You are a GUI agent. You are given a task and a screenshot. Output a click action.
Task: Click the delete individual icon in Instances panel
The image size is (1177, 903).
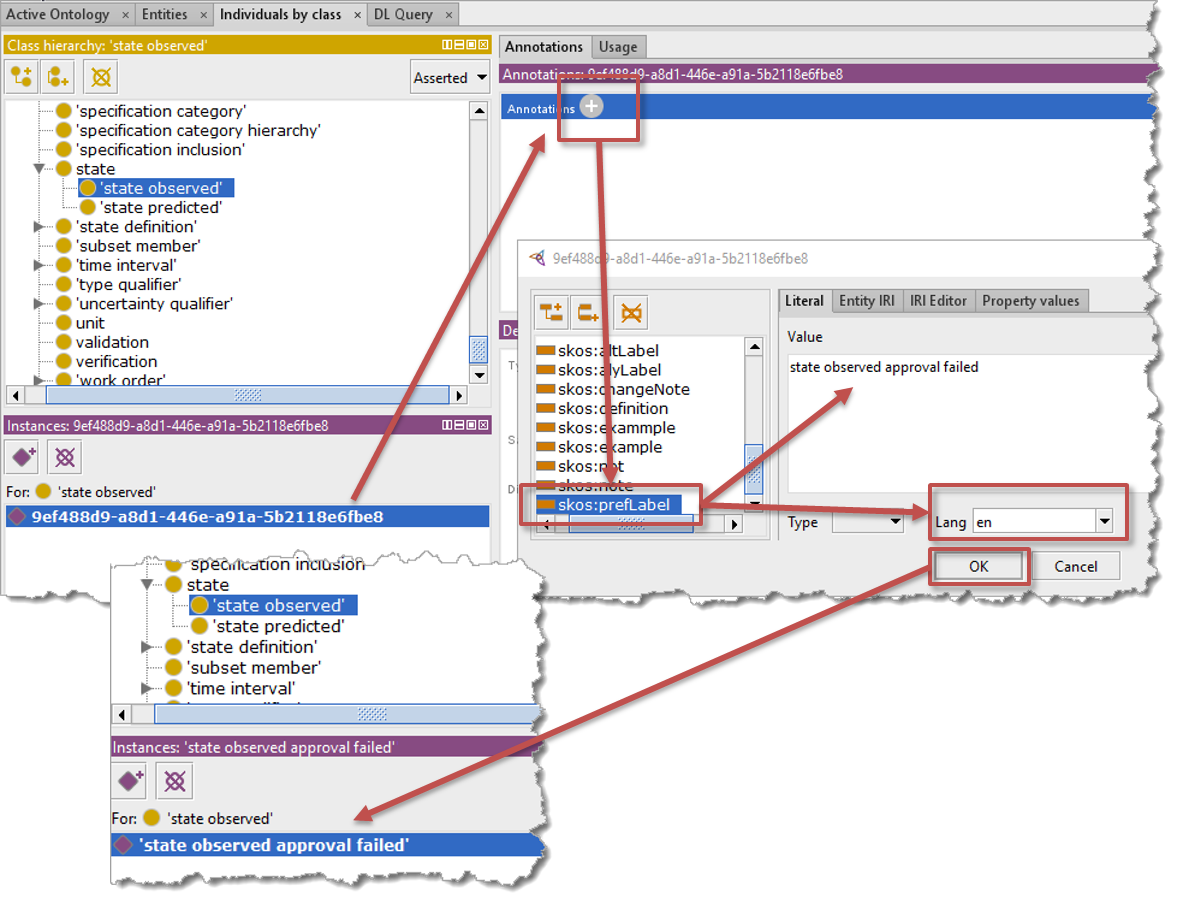[64, 458]
